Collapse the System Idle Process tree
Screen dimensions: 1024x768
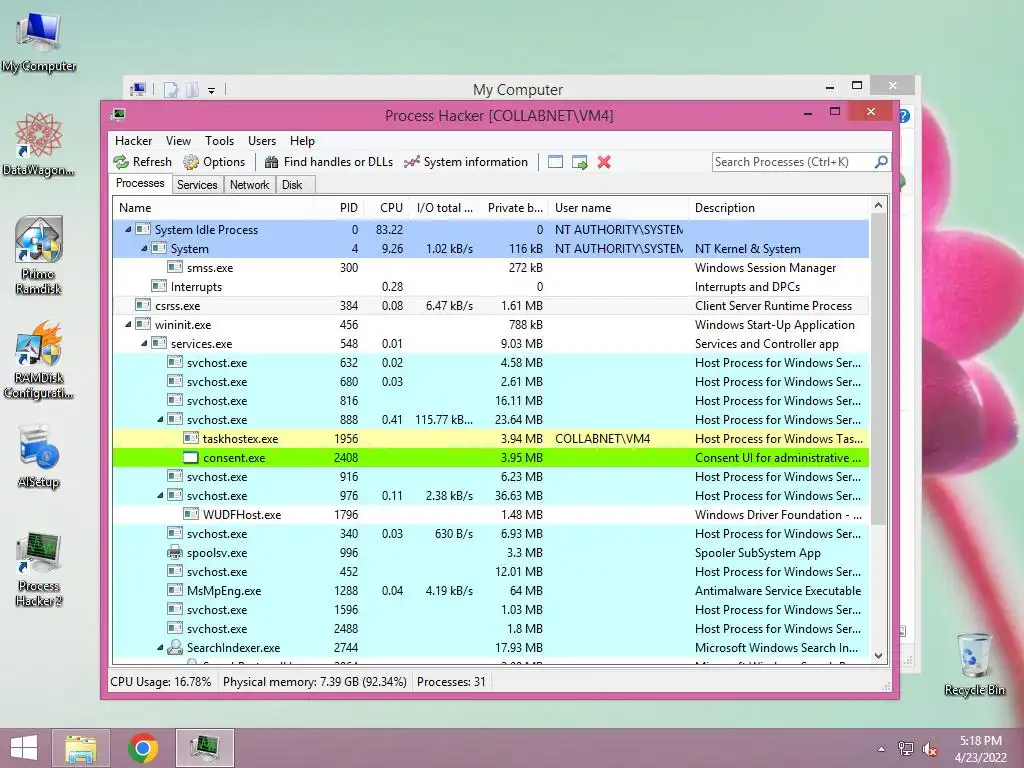pos(128,229)
